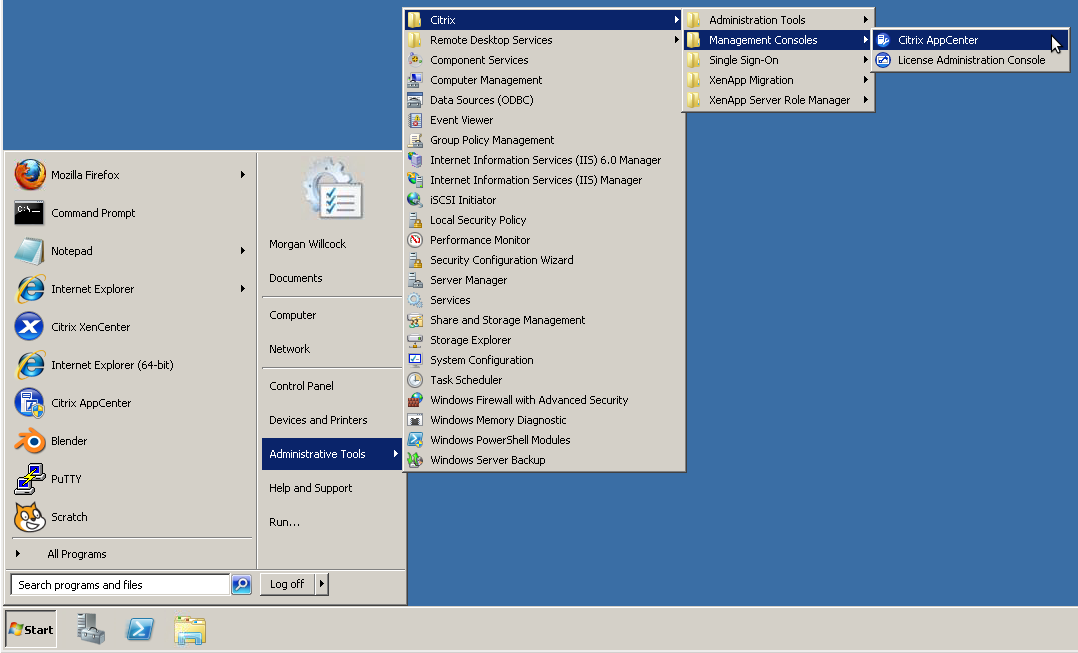The width and height of the screenshot is (1078, 653).
Task: Click the Event Viewer icon
Action: [415, 120]
